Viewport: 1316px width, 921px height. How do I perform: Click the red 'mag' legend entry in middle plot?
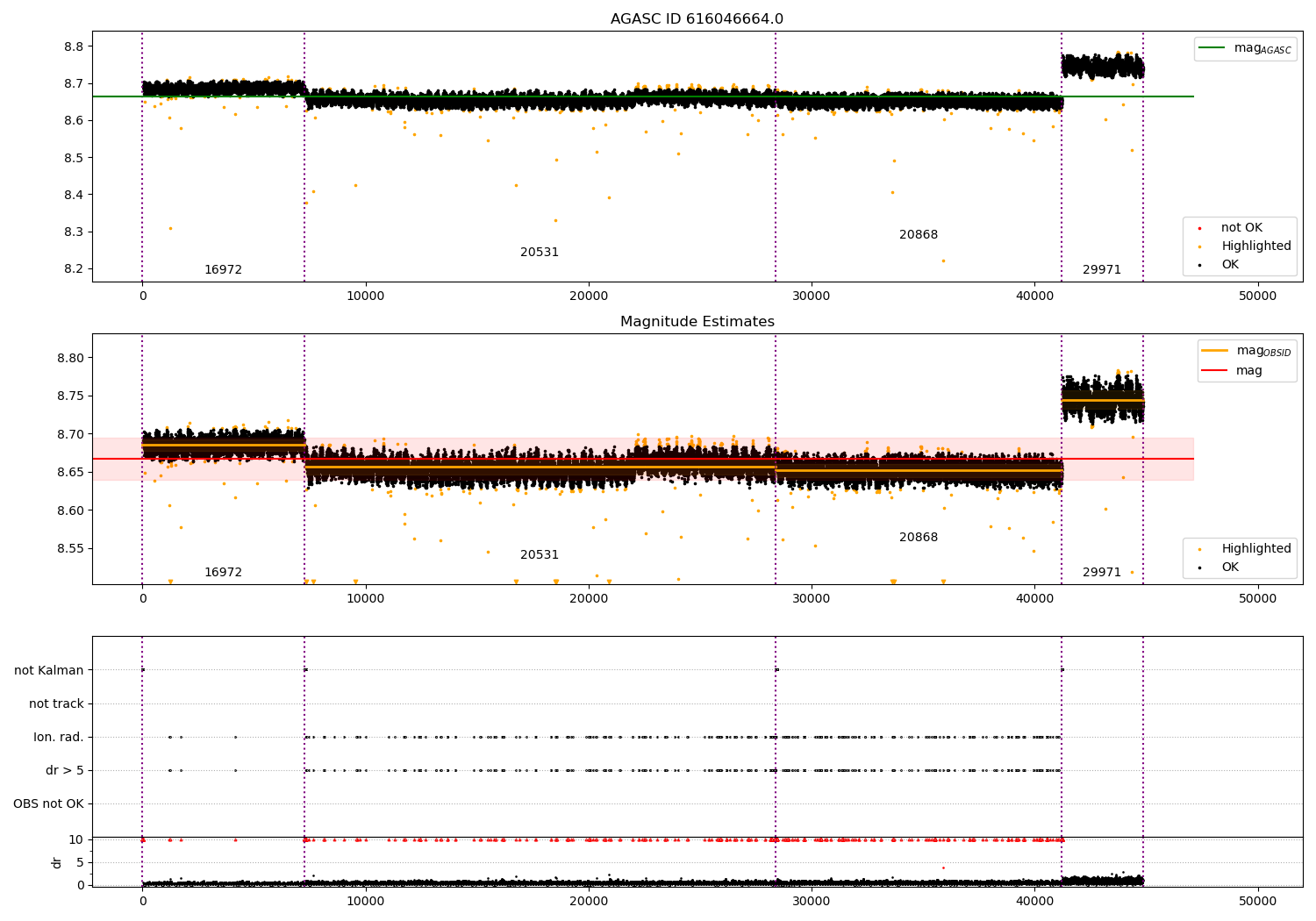click(1233, 370)
